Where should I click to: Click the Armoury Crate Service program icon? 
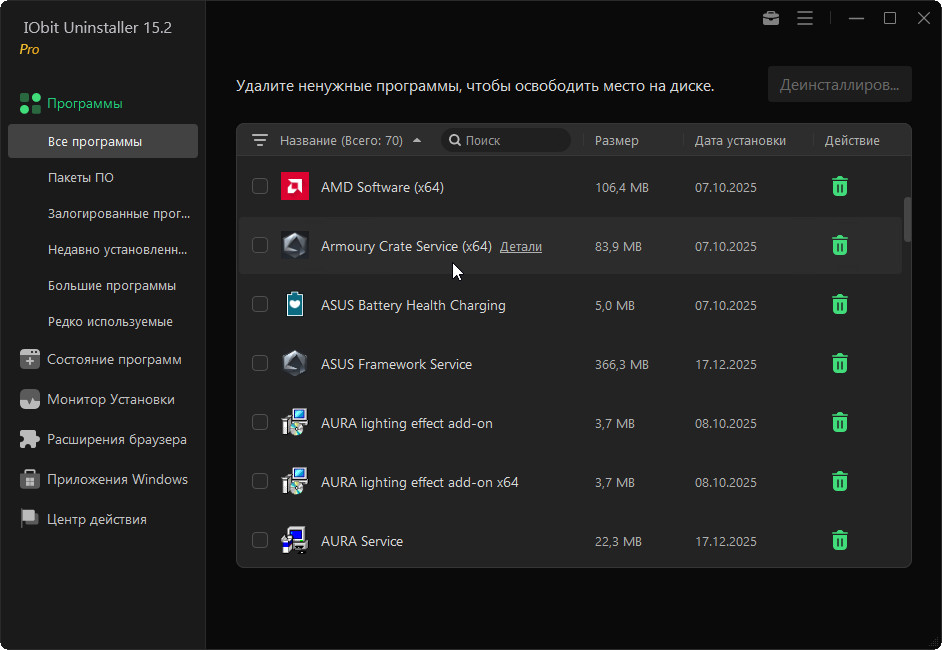295,246
